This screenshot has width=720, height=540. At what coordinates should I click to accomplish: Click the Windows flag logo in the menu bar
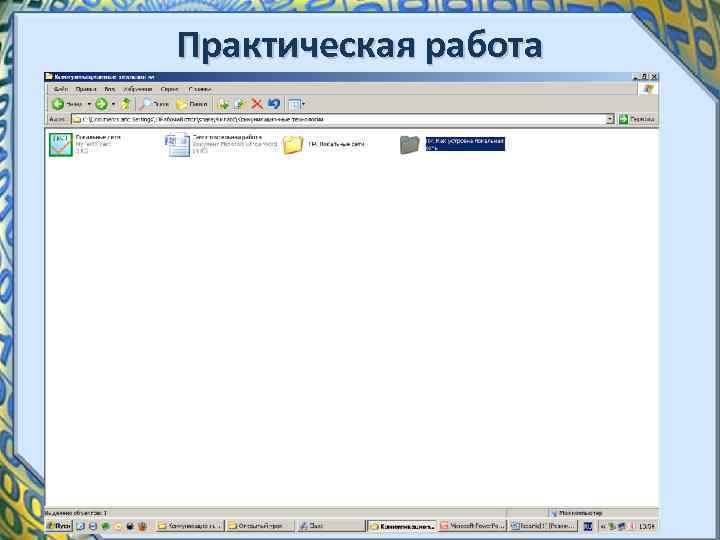(x=648, y=89)
